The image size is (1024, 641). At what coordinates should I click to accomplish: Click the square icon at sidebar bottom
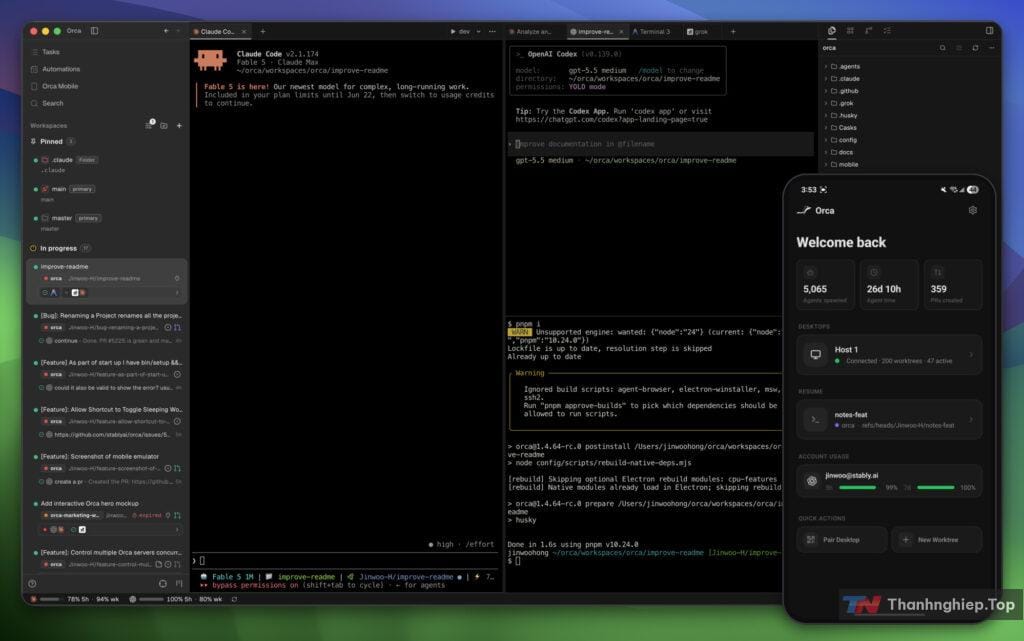click(x=163, y=584)
